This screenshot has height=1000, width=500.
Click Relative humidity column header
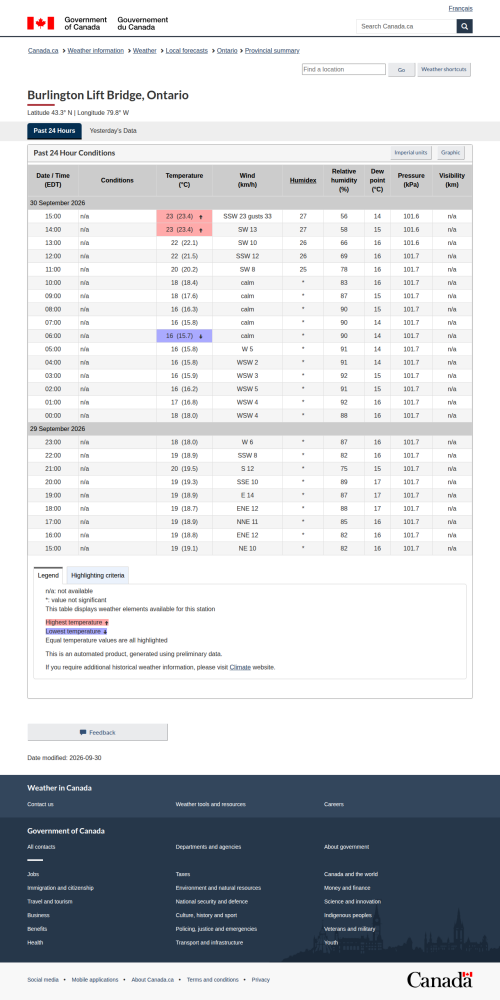pos(344,180)
